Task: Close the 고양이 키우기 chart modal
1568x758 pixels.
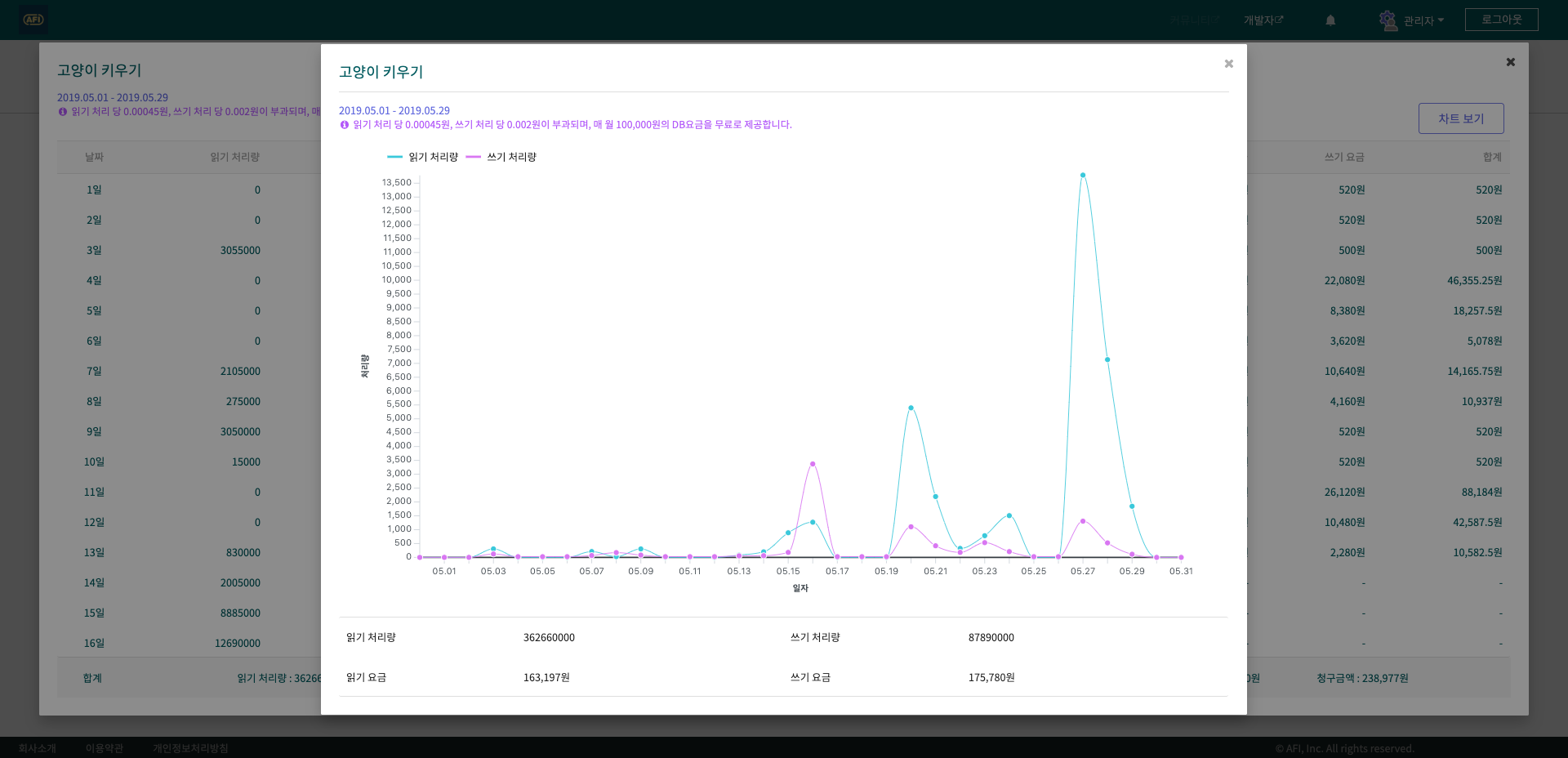Action: 1228,64
